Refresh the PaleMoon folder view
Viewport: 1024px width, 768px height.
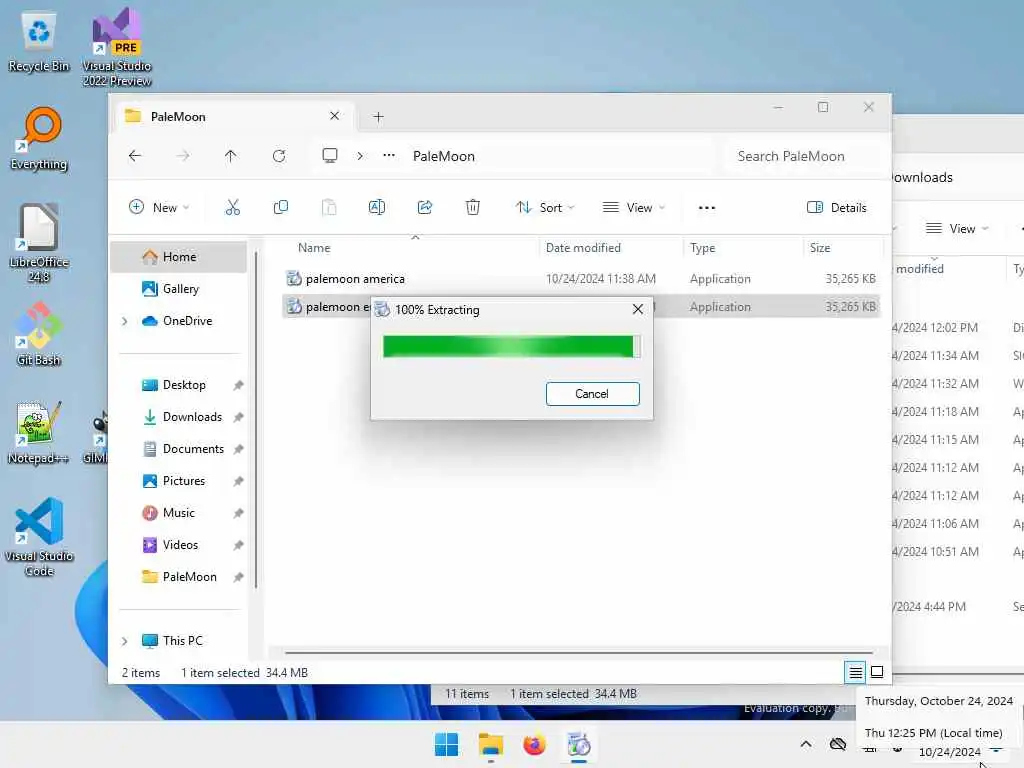pos(279,156)
